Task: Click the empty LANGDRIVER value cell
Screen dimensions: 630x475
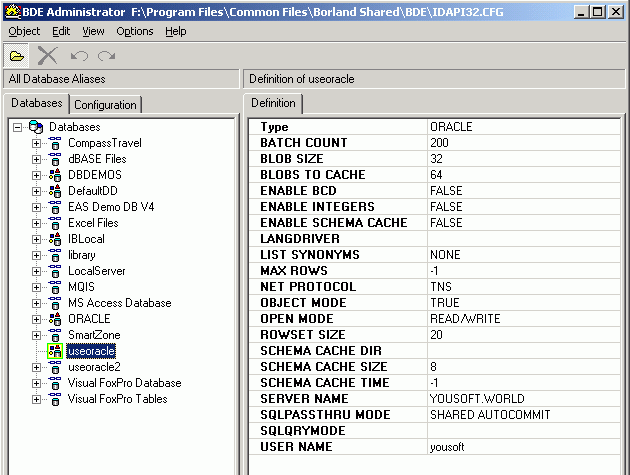Action: point(524,239)
